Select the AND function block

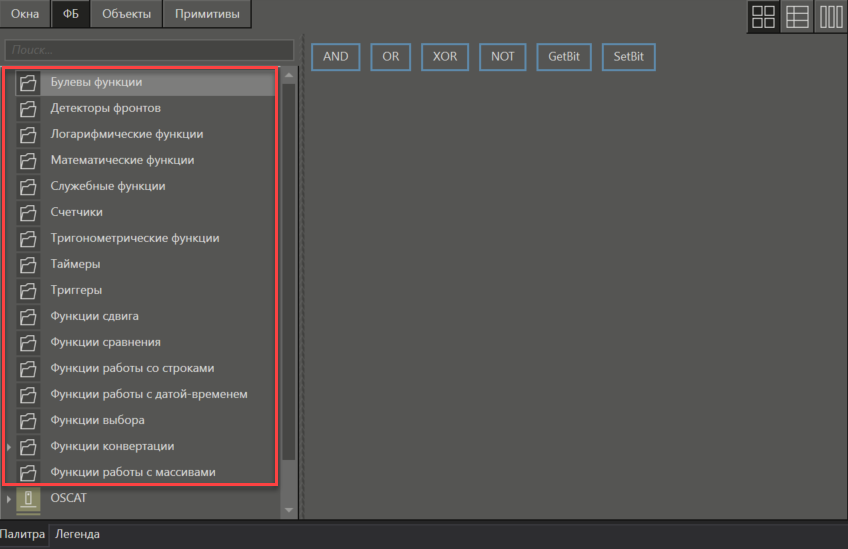click(x=336, y=57)
